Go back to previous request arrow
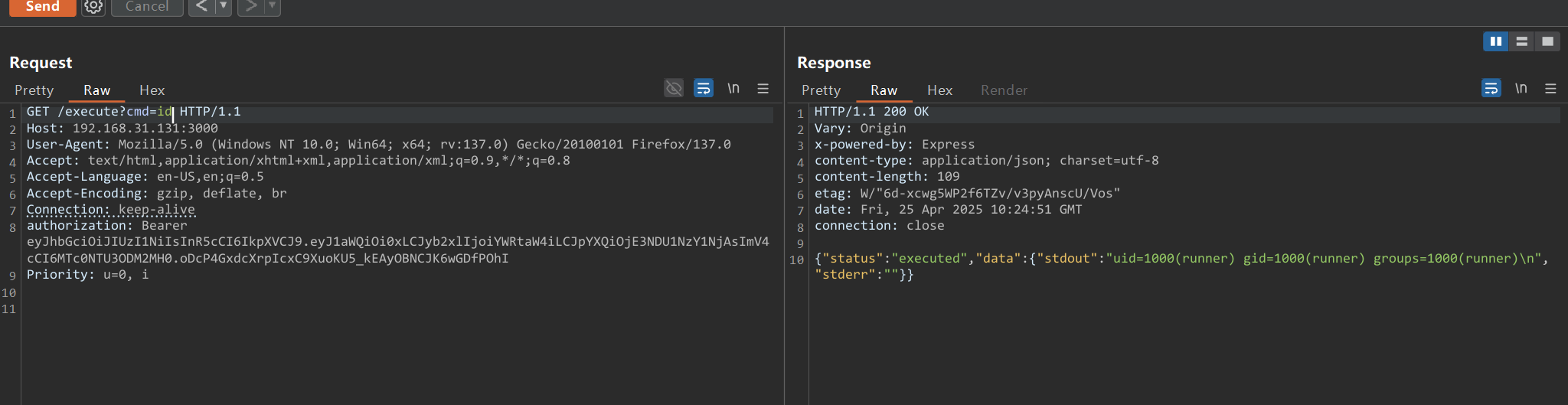Screen dimensions: 1568x405 pos(201,7)
